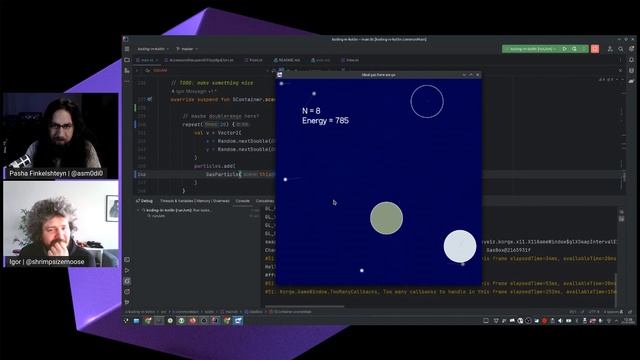Screen dimensions: 640x360
Task: Toggle the Project tool window icon
Action: pos(127,60)
